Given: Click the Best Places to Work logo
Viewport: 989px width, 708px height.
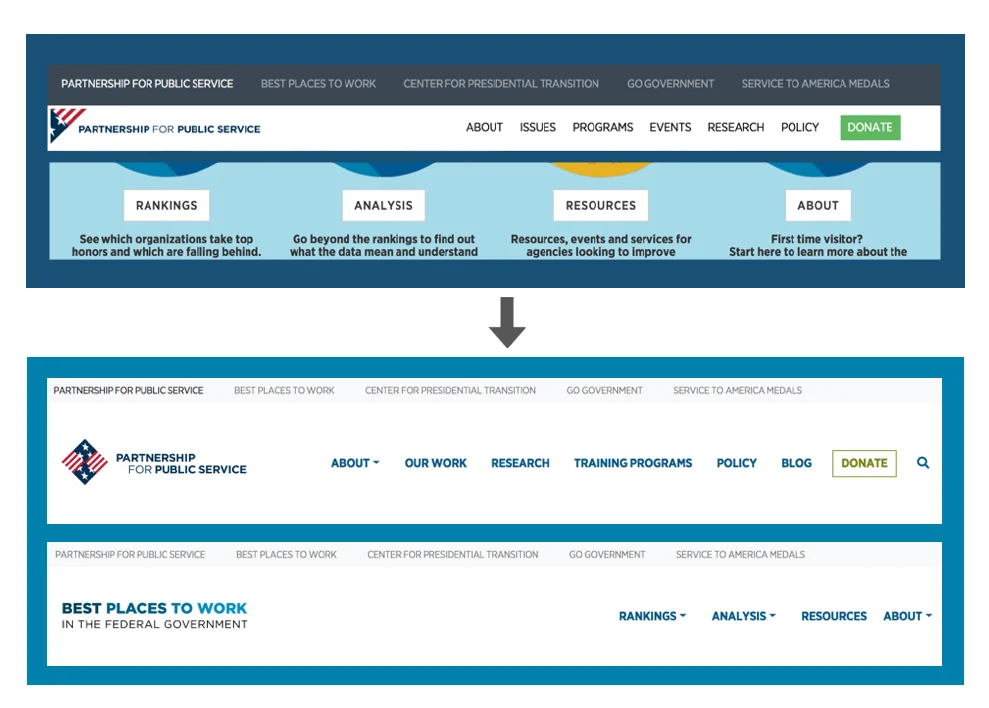Looking at the screenshot, I should pos(155,615).
